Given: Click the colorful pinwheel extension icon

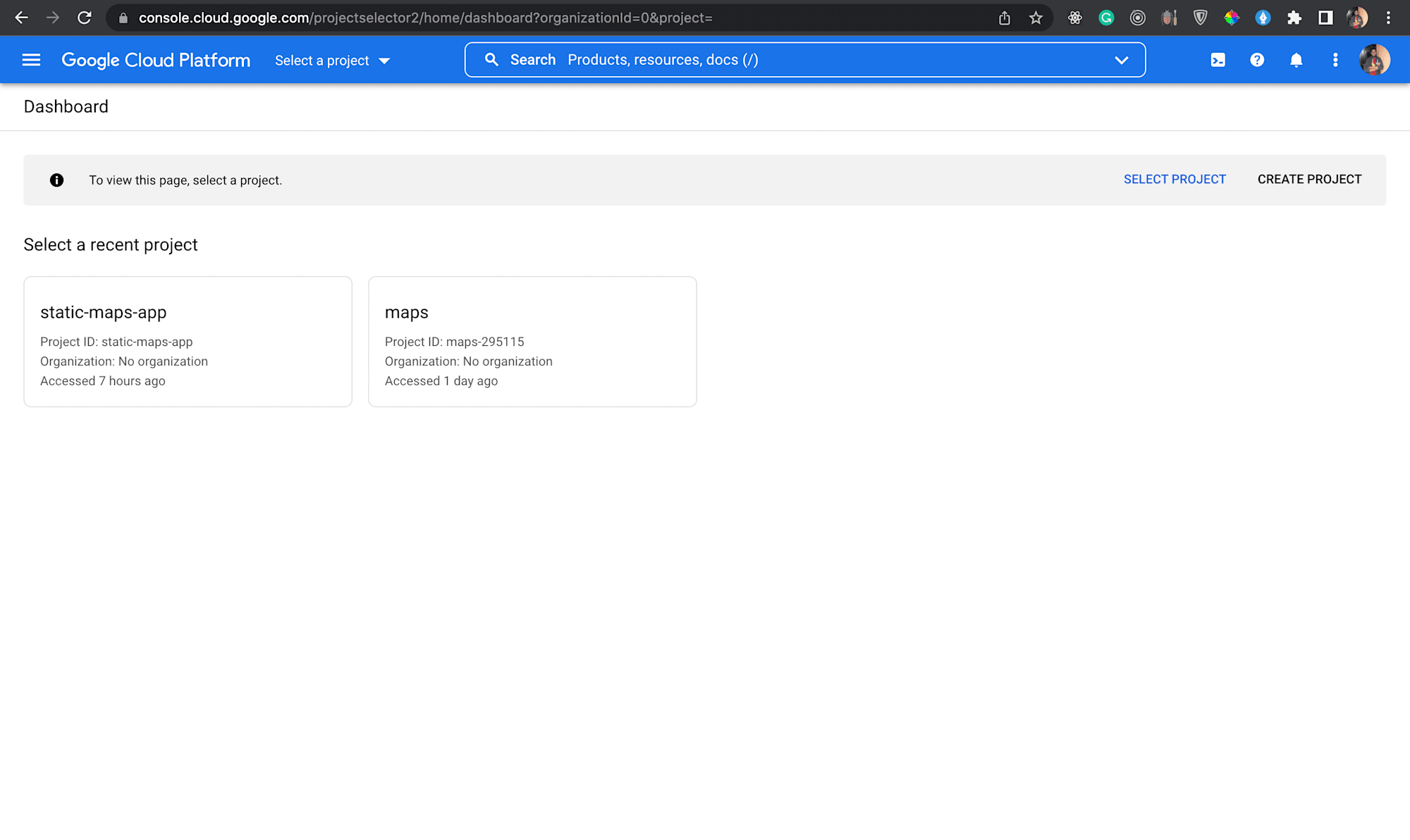Looking at the screenshot, I should [1232, 18].
